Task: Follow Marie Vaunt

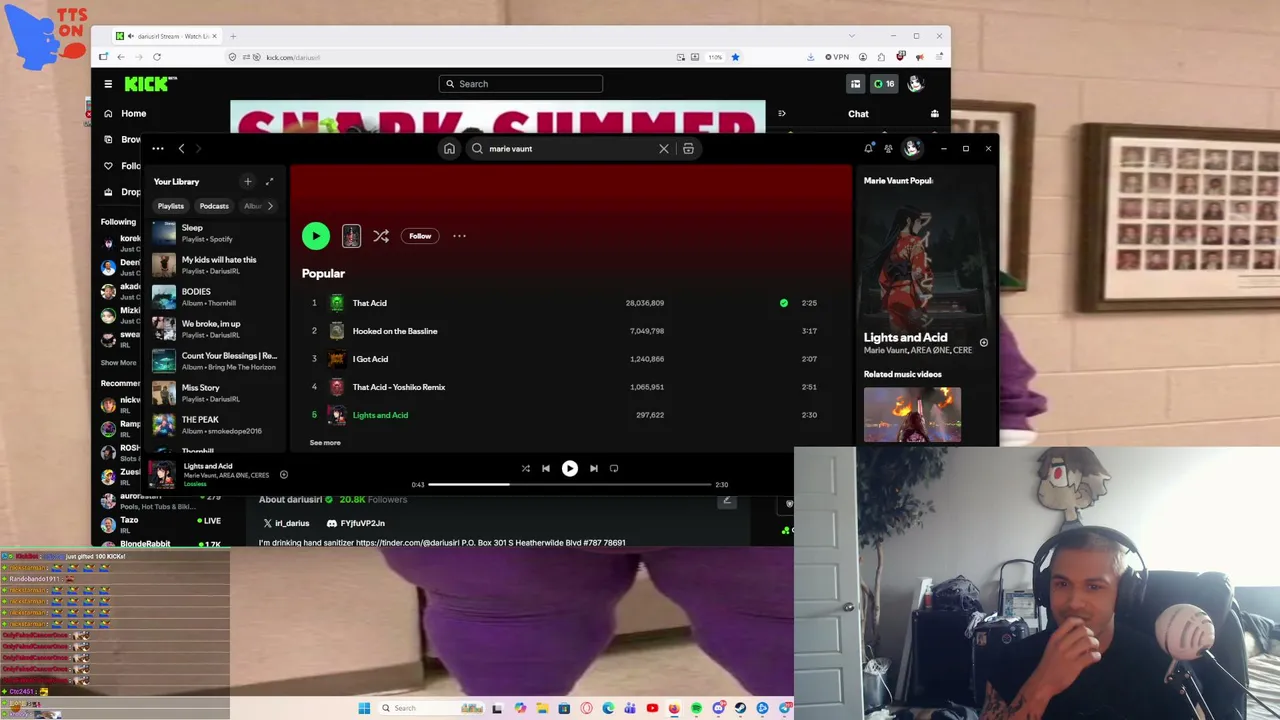Action: [420, 236]
